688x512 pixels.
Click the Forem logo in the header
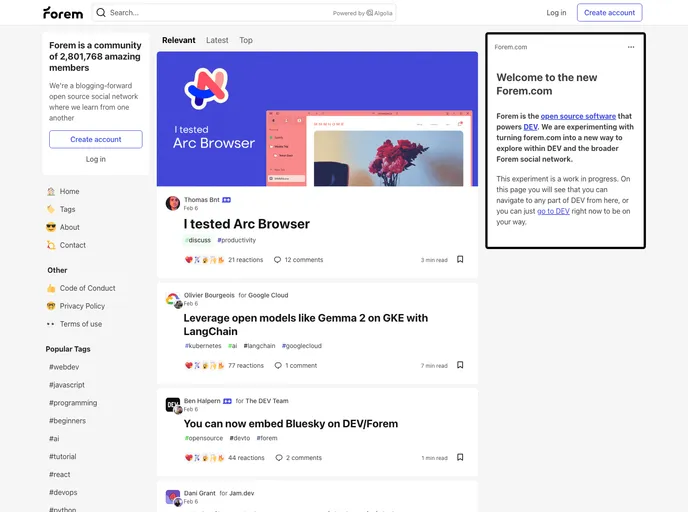click(63, 13)
